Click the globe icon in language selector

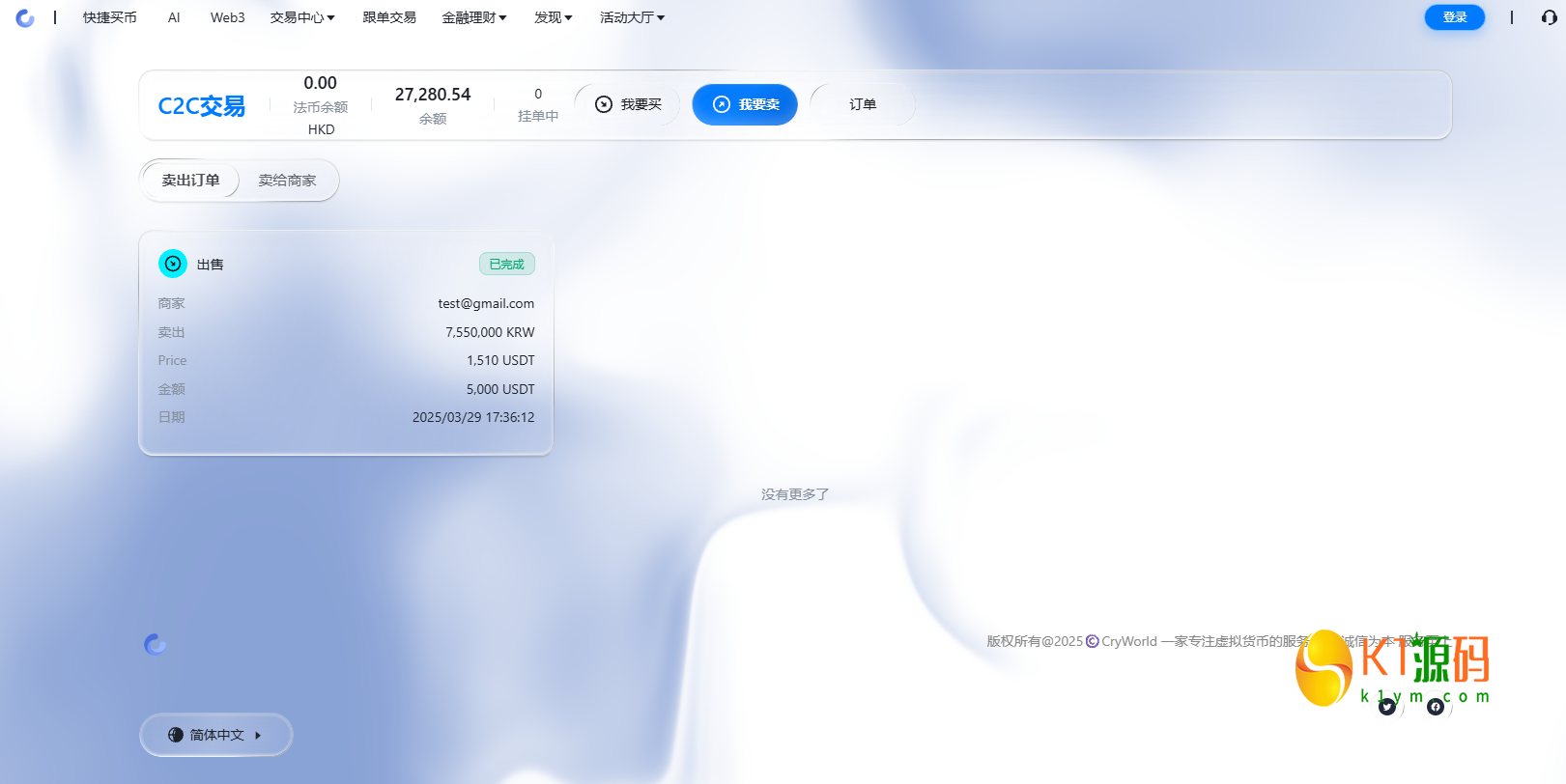click(x=176, y=735)
